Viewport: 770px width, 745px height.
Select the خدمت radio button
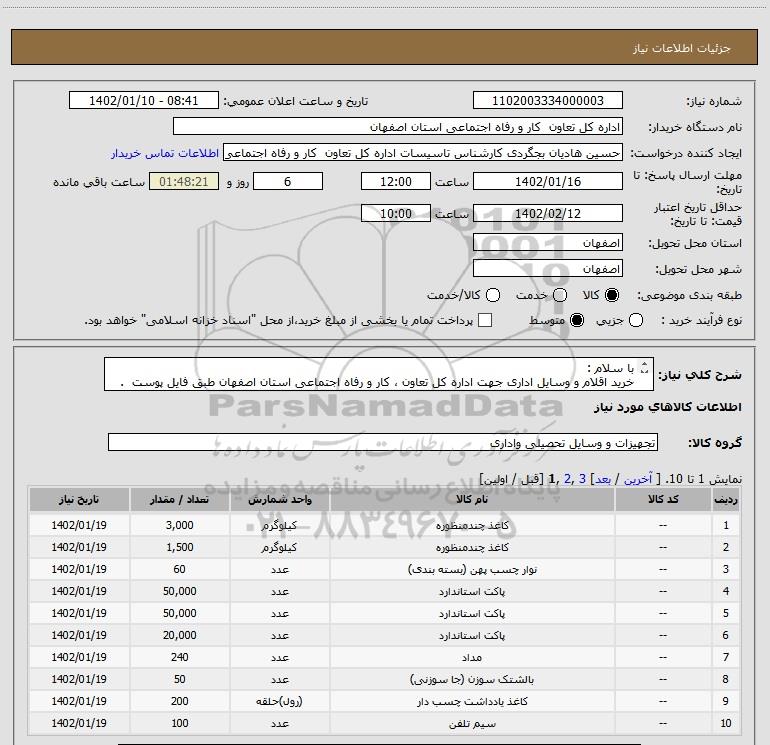pos(560,295)
